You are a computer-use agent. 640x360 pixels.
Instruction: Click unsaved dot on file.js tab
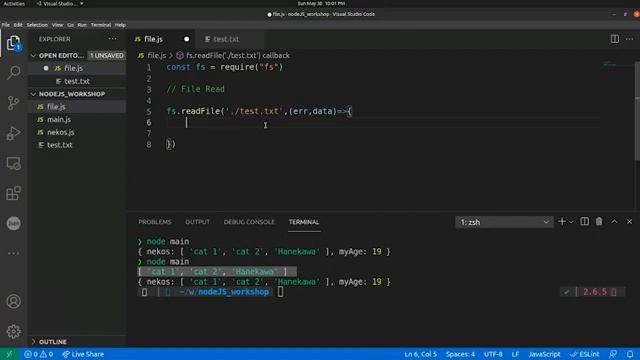coord(187,39)
